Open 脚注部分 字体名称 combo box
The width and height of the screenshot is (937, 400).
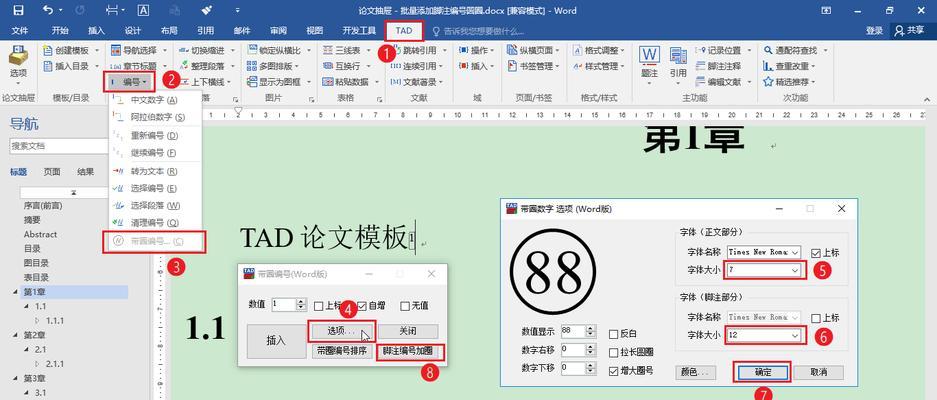763,317
